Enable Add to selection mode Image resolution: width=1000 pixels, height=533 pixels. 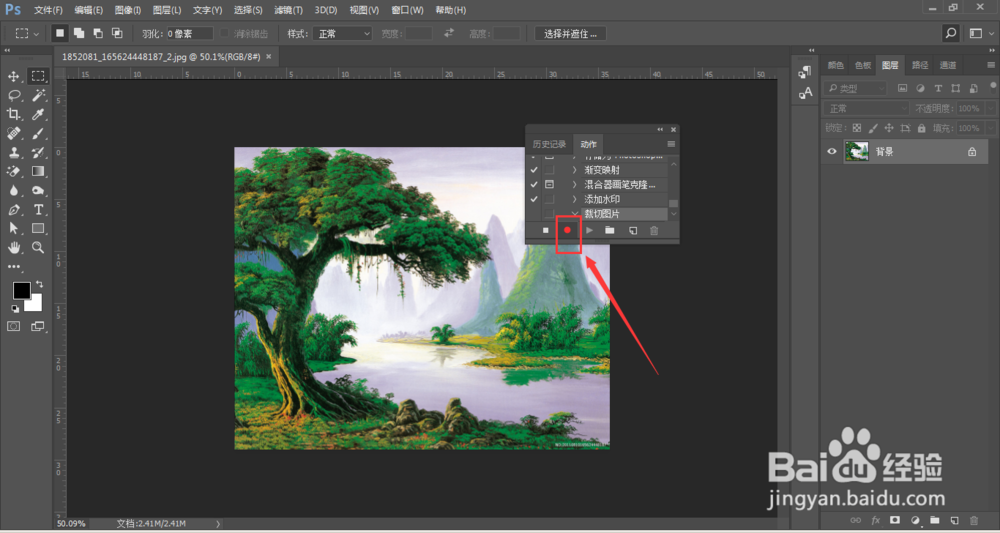pyautogui.click(x=79, y=33)
